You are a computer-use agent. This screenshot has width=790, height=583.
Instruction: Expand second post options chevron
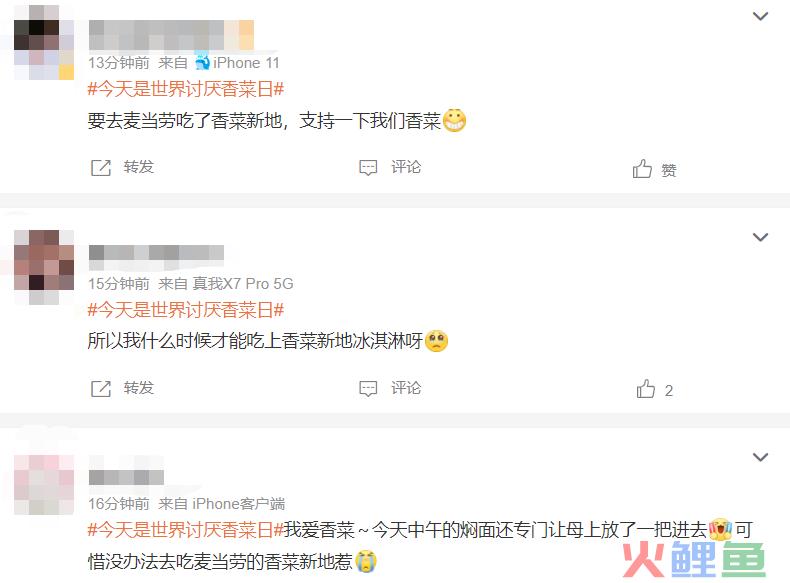coord(760,237)
